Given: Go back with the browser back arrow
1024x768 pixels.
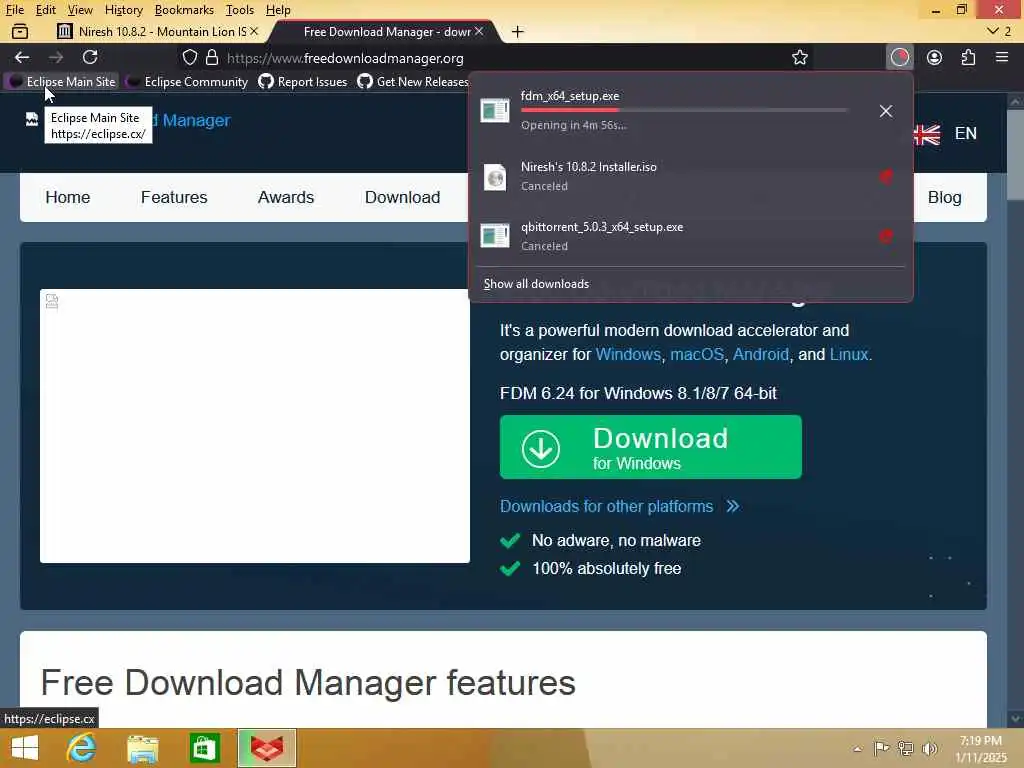Looking at the screenshot, I should tap(22, 57).
